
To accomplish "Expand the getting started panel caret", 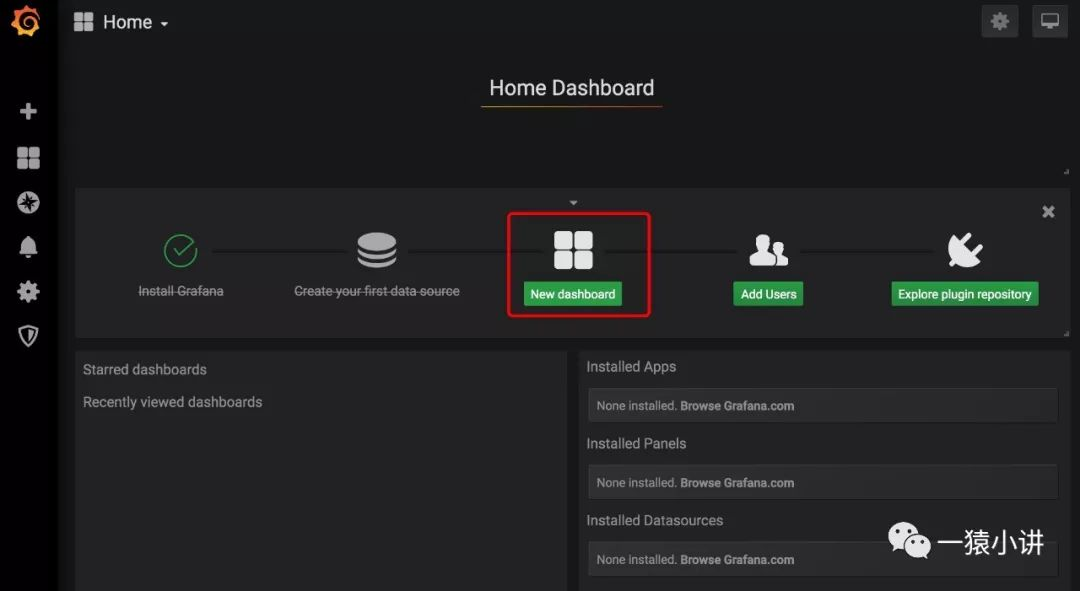I will [x=573, y=203].
